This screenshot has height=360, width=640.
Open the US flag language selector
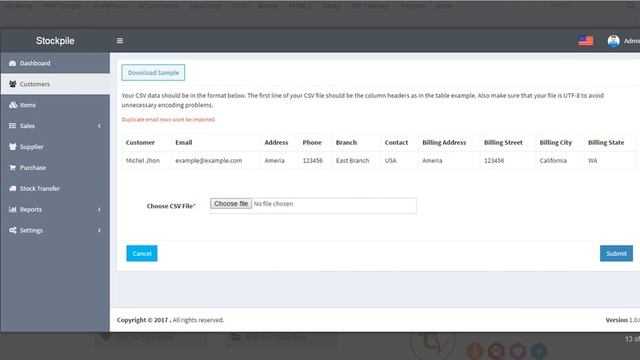586,40
